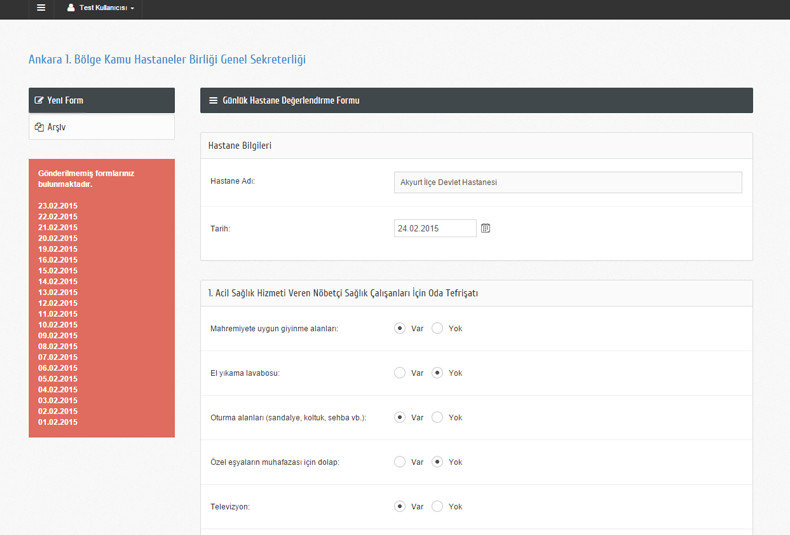Open unsent form dated 14.02.2015
The image size is (790, 535).
58,282
